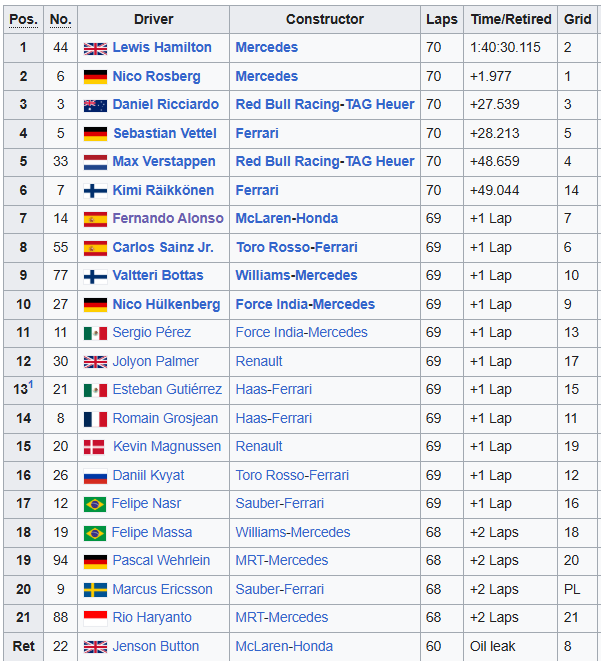The image size is (601, 661).
Task: Click the Brazilian flag beside Felipe Massa
Action: click(x=95, y=533)
